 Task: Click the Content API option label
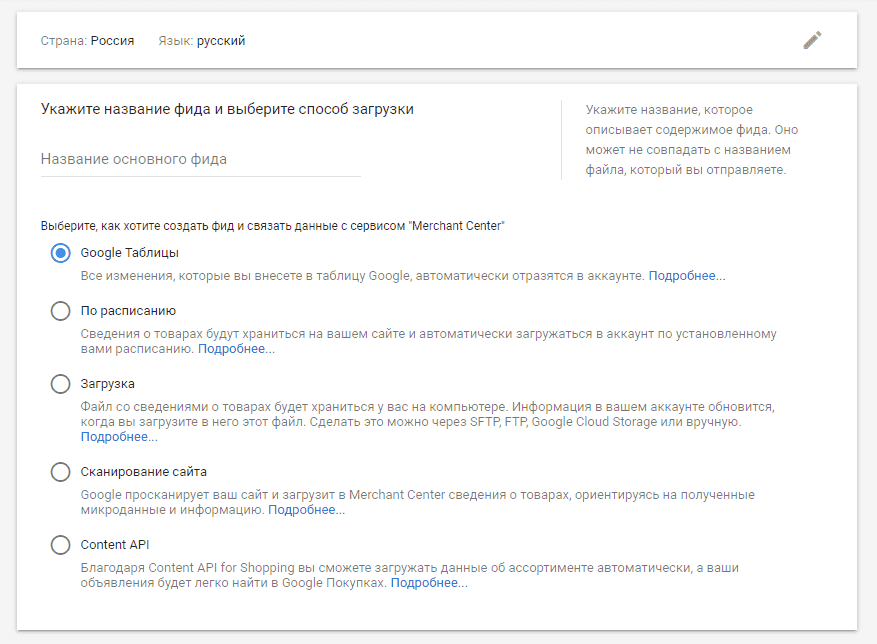point(115,545)
